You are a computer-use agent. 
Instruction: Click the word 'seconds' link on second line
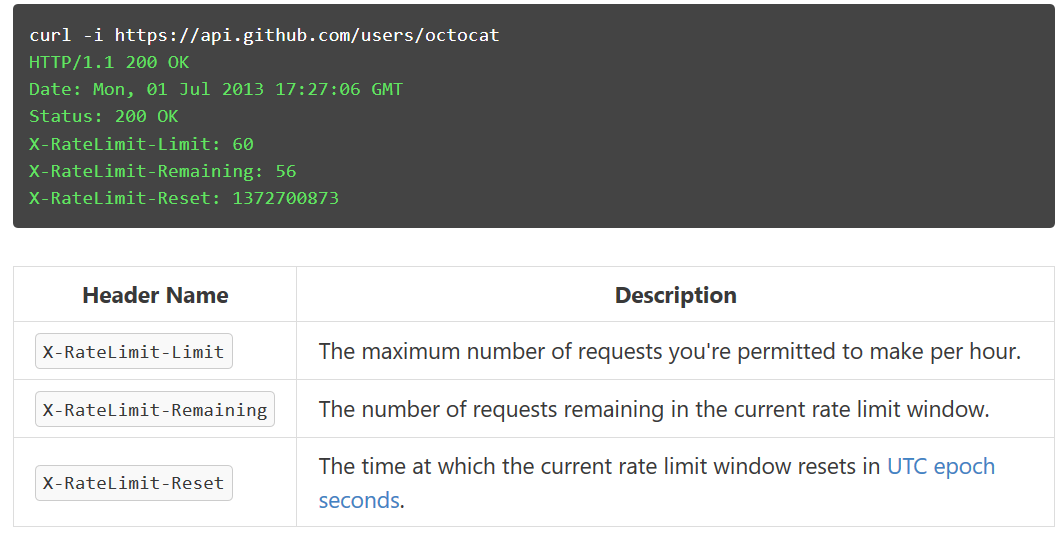click(359, 500)
